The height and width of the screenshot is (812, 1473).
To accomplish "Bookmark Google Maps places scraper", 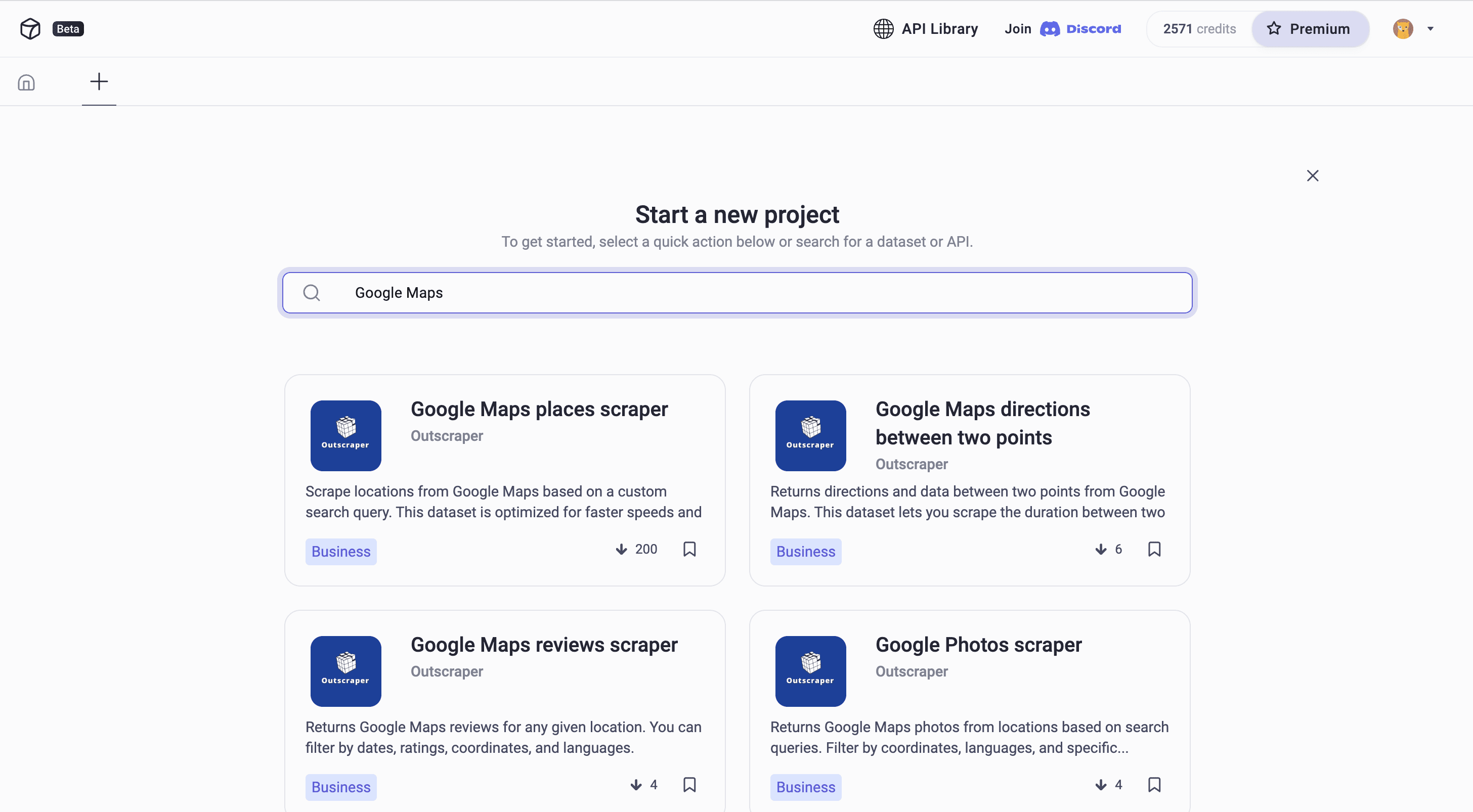I will tap(689, 549).
